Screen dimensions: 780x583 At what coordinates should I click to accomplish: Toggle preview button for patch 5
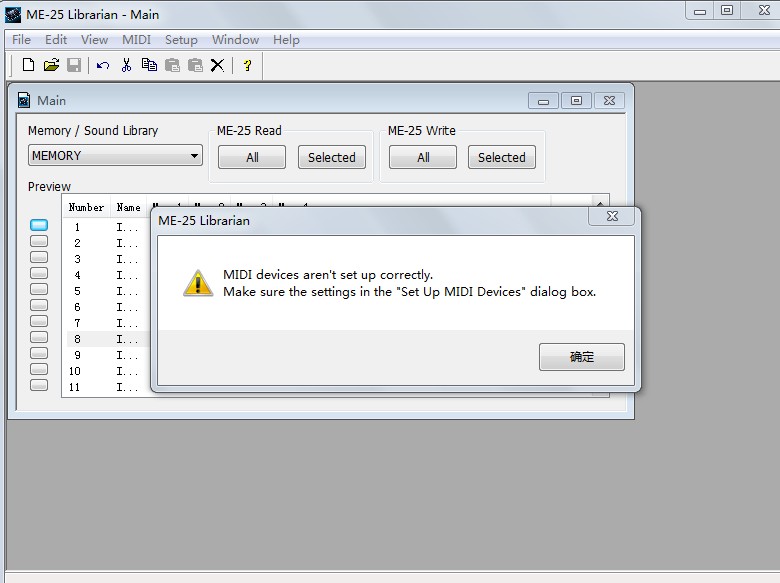(39, 289)
